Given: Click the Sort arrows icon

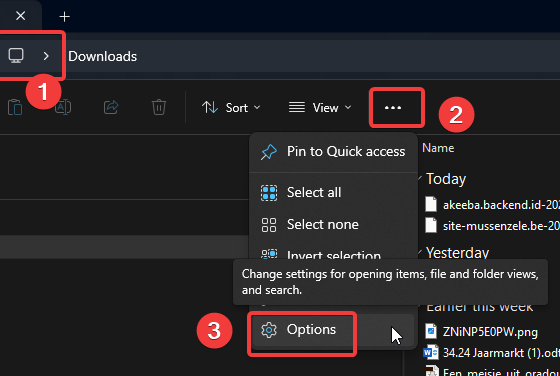Looking at the screenshot, I should (210, 107).
